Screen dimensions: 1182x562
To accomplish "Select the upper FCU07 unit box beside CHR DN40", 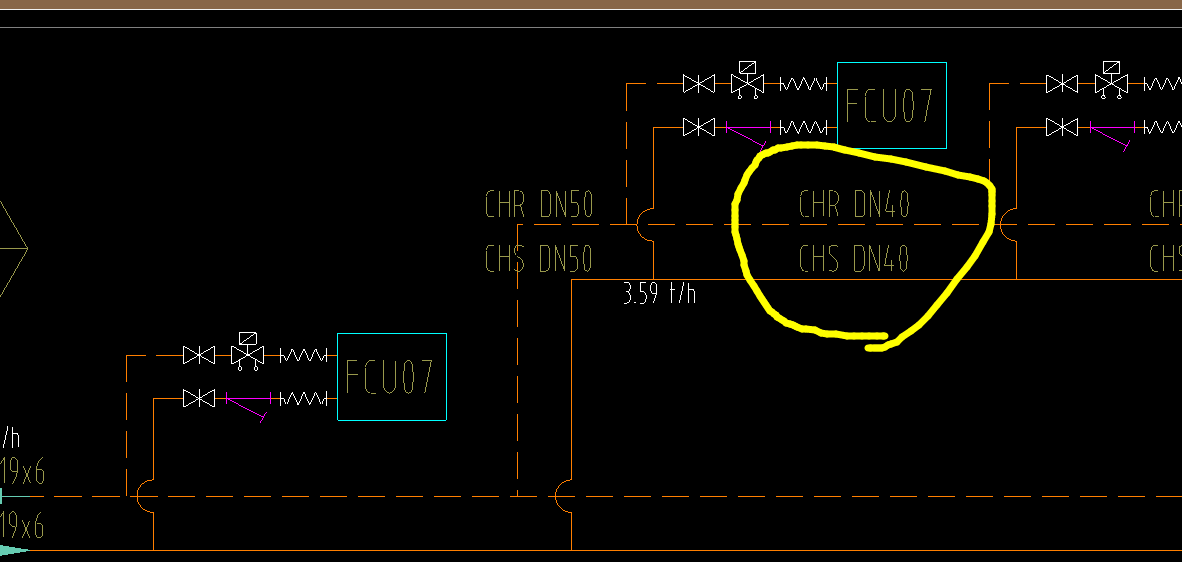I will (x=892, y=105).
